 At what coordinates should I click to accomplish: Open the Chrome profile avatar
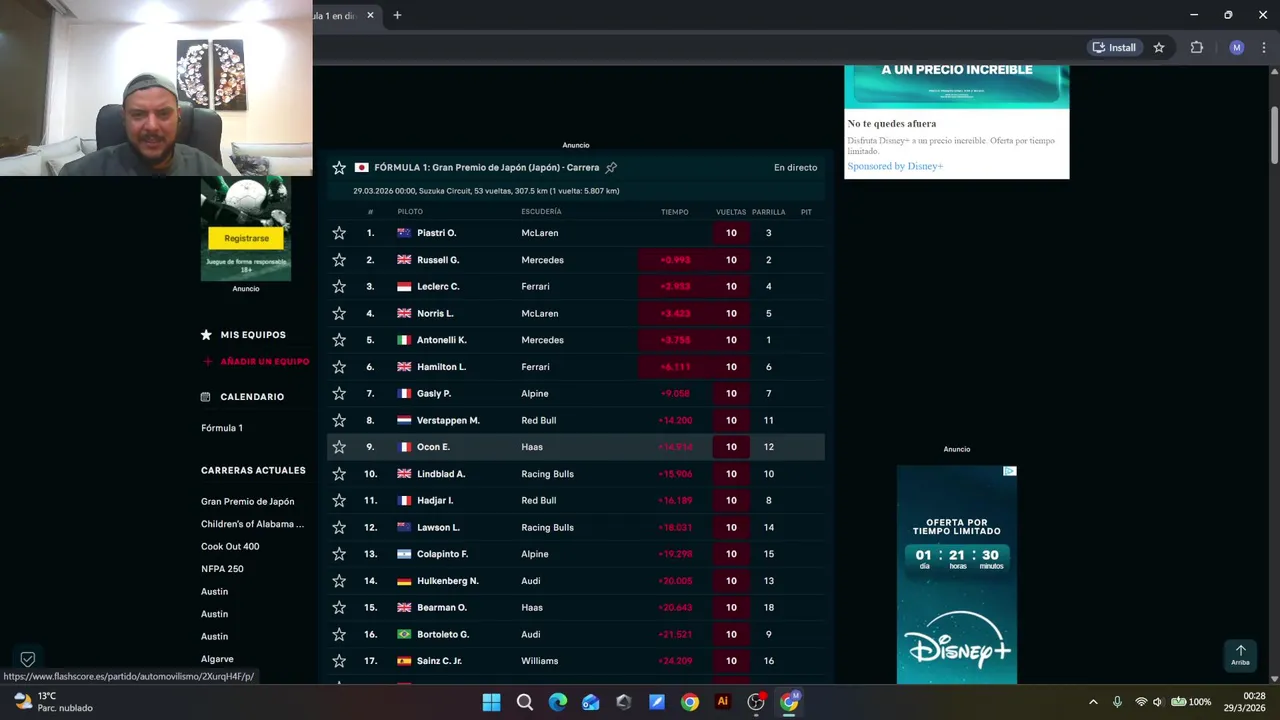point(1237,47)
